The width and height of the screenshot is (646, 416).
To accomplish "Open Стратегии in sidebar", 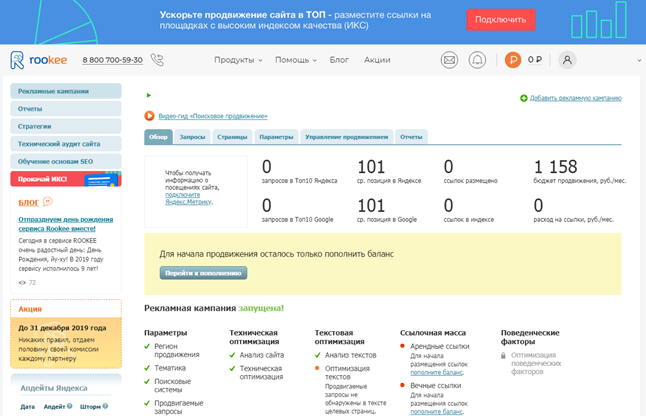I will tap(66, 126).
